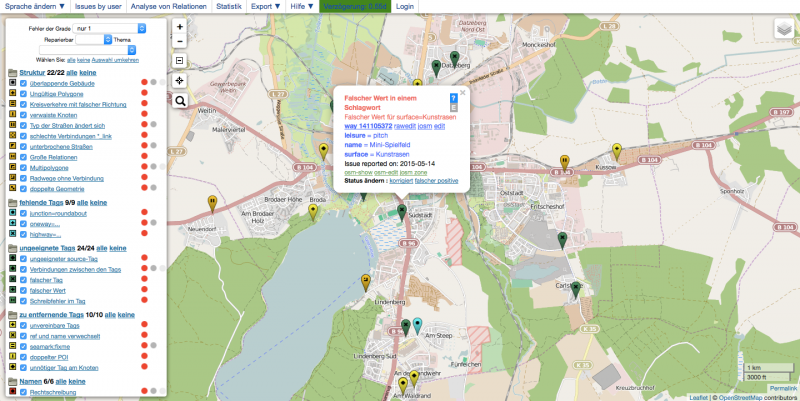The height and width of the screenshot is (401, 800).
Task: Open the map layers switcher
Action: 782,31
